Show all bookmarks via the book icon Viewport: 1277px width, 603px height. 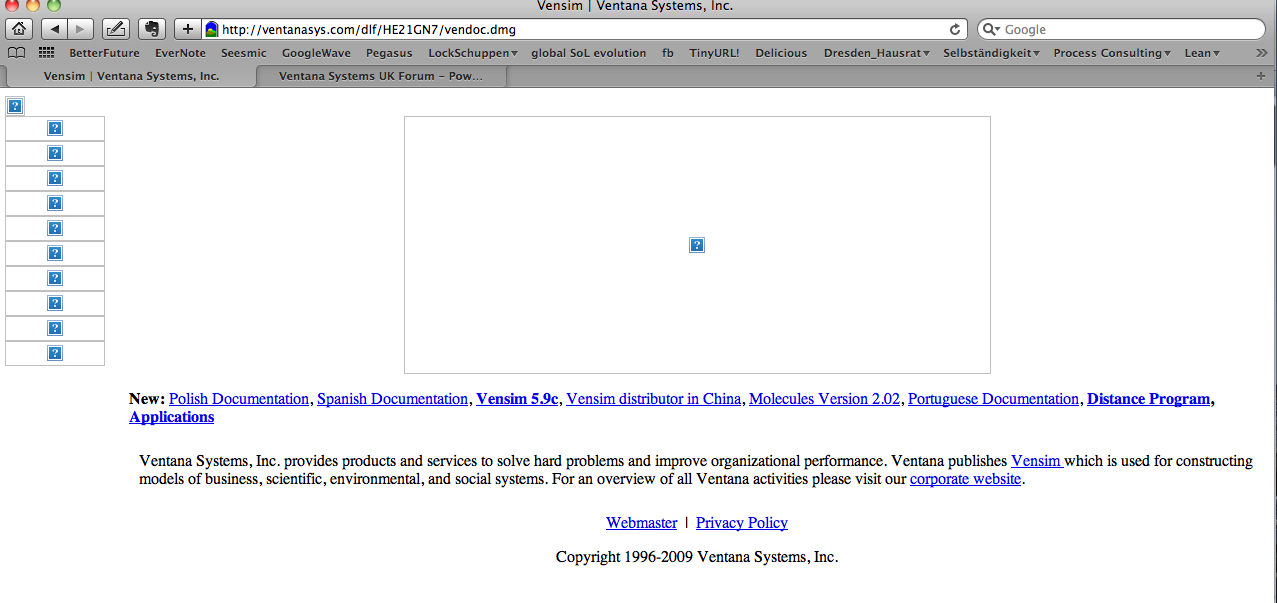coord(16,53)
